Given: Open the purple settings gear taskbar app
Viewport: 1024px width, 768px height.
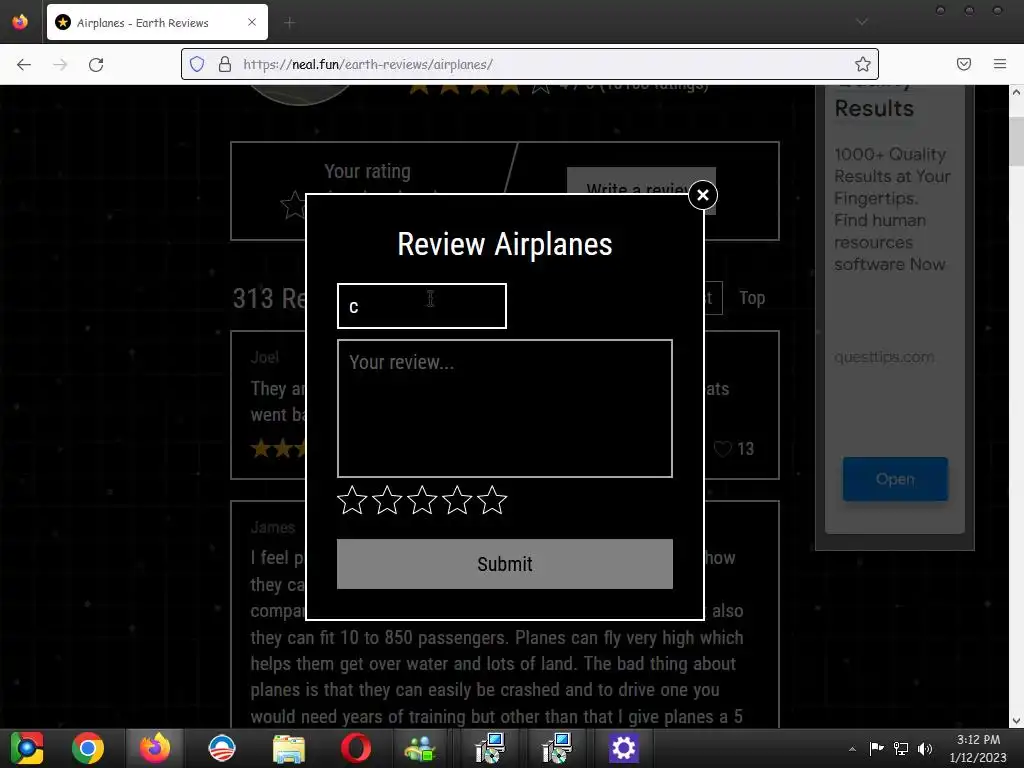Looking at the screenshot, I should [x=623, y=748].
